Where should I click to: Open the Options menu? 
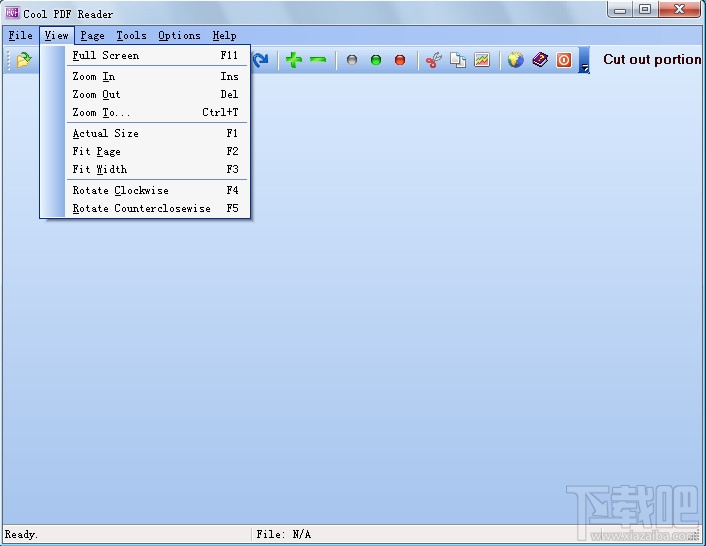click(179, 36)
